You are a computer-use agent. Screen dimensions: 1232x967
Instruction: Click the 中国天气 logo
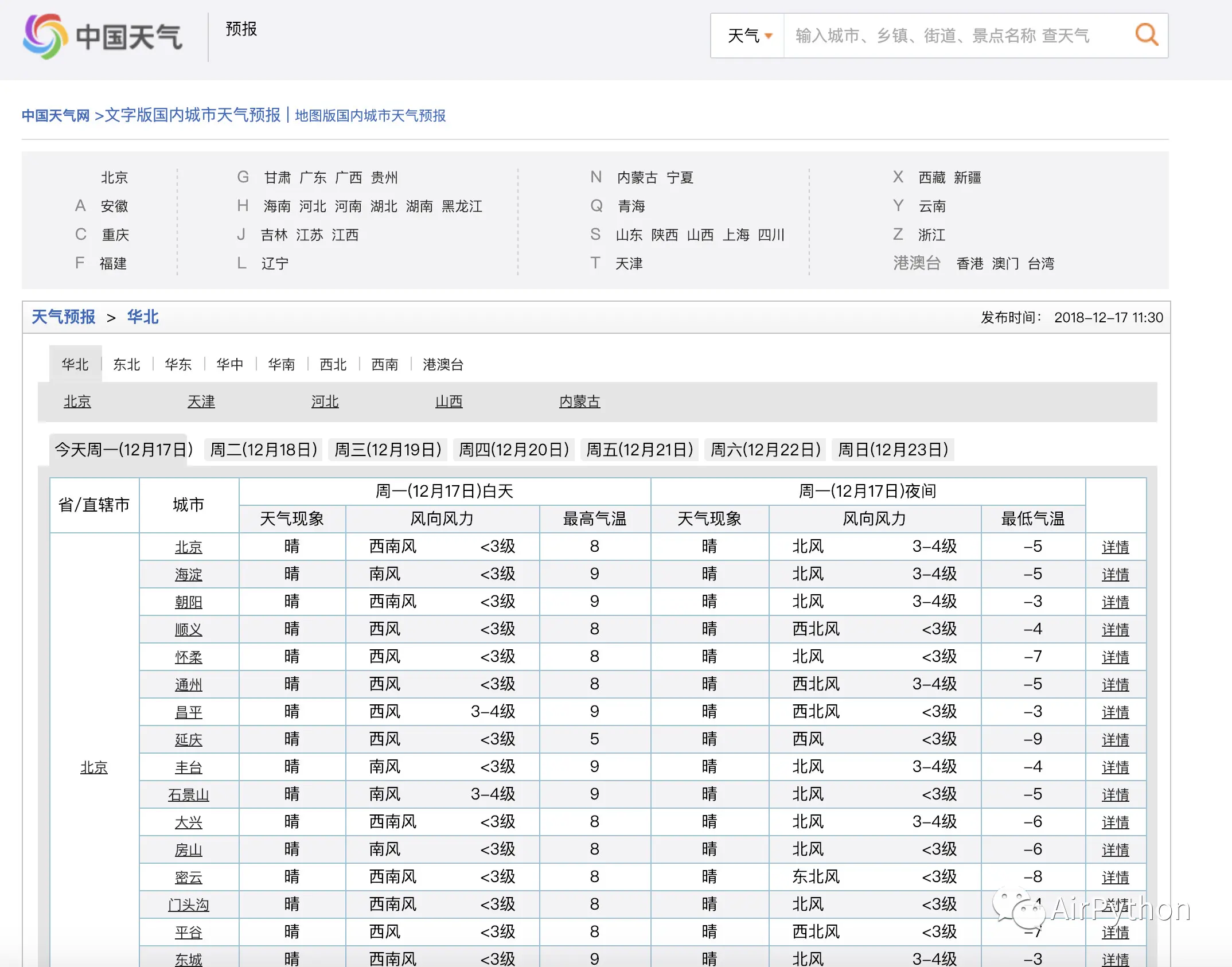(103, 37)
